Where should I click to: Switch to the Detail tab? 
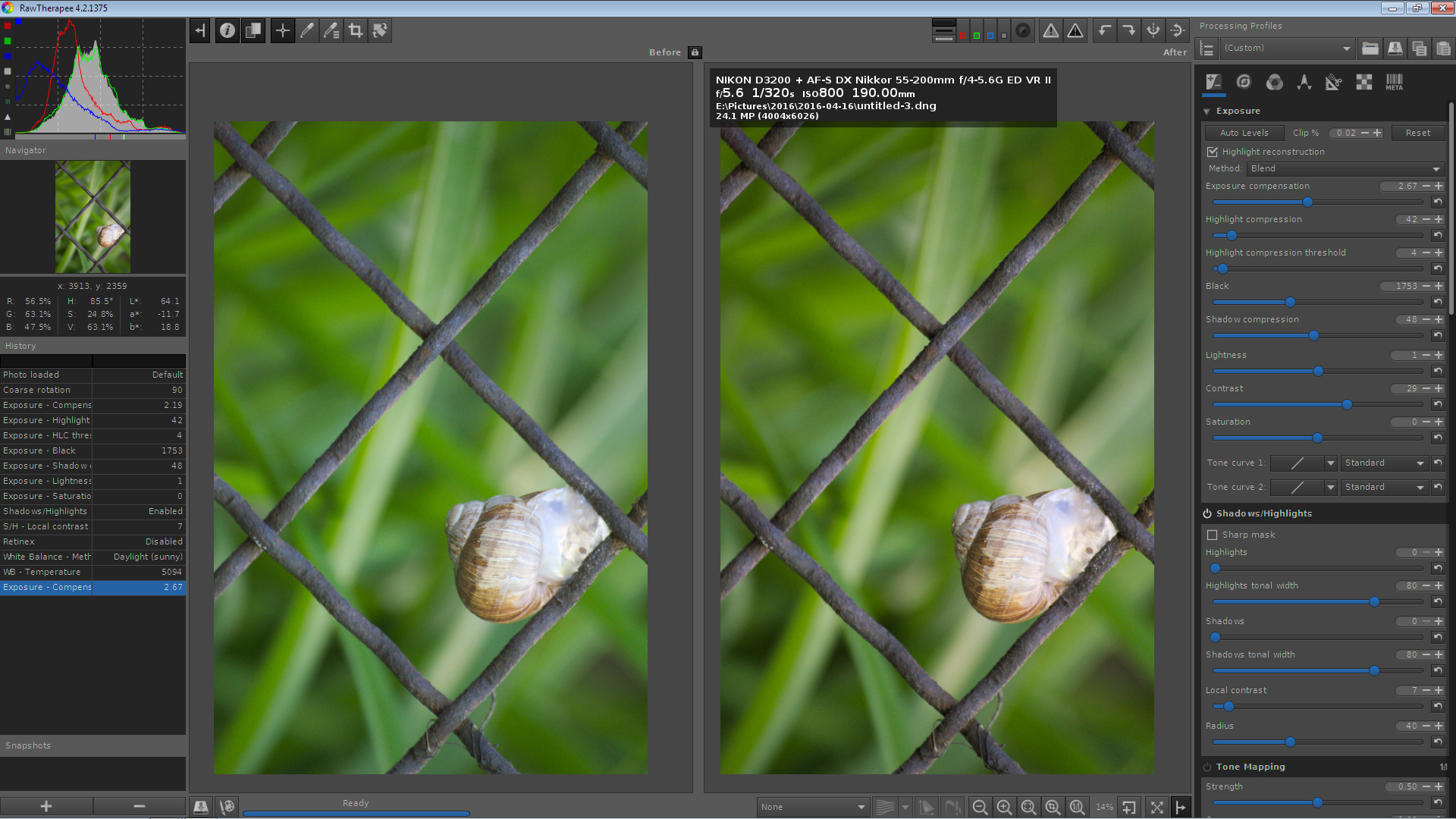[1244, 82]
